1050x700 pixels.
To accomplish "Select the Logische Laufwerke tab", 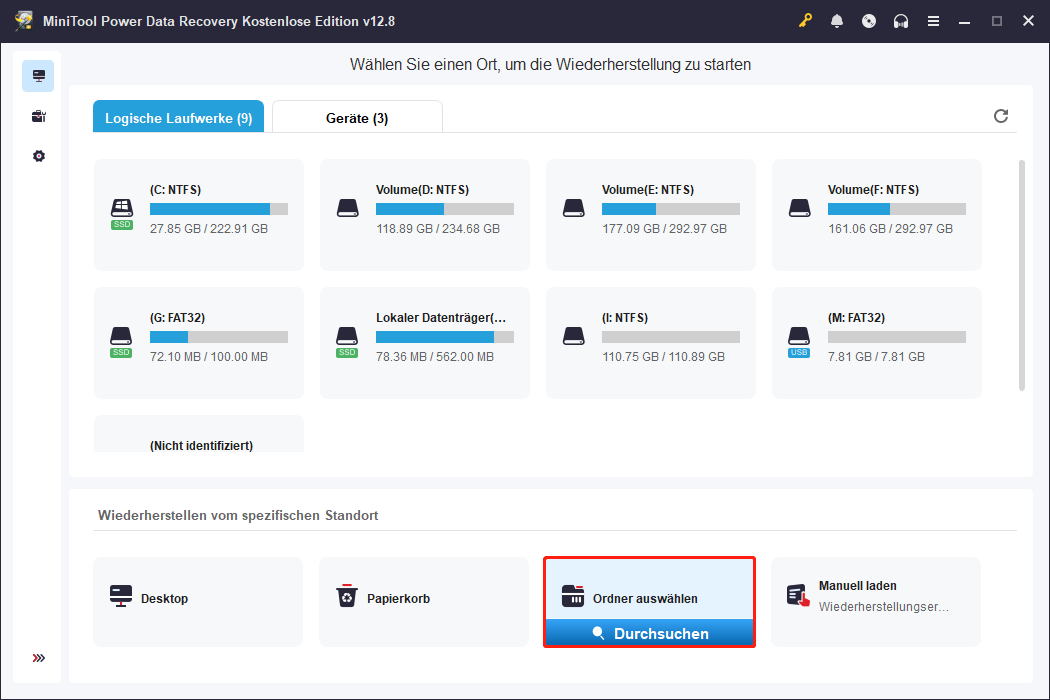I will (x=177, y=116).
